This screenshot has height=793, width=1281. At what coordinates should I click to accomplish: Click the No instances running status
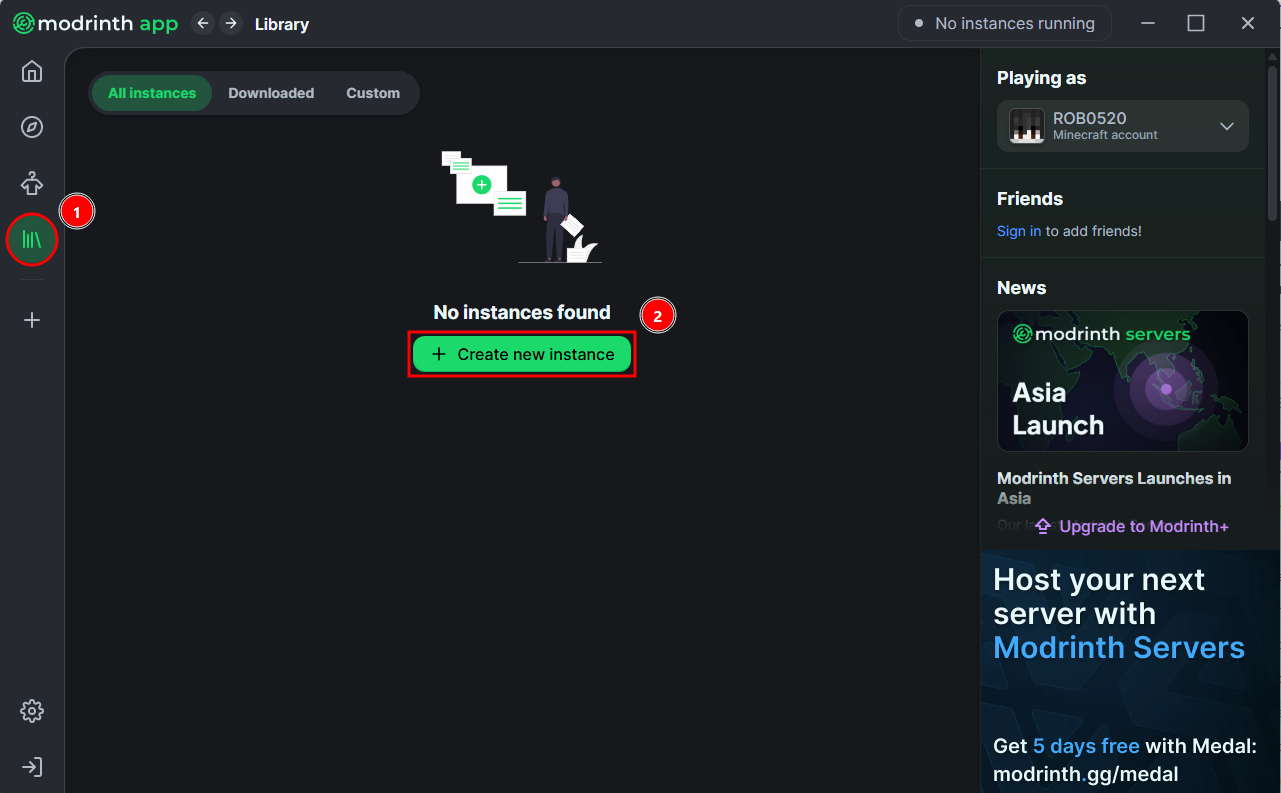point(1005,23)
